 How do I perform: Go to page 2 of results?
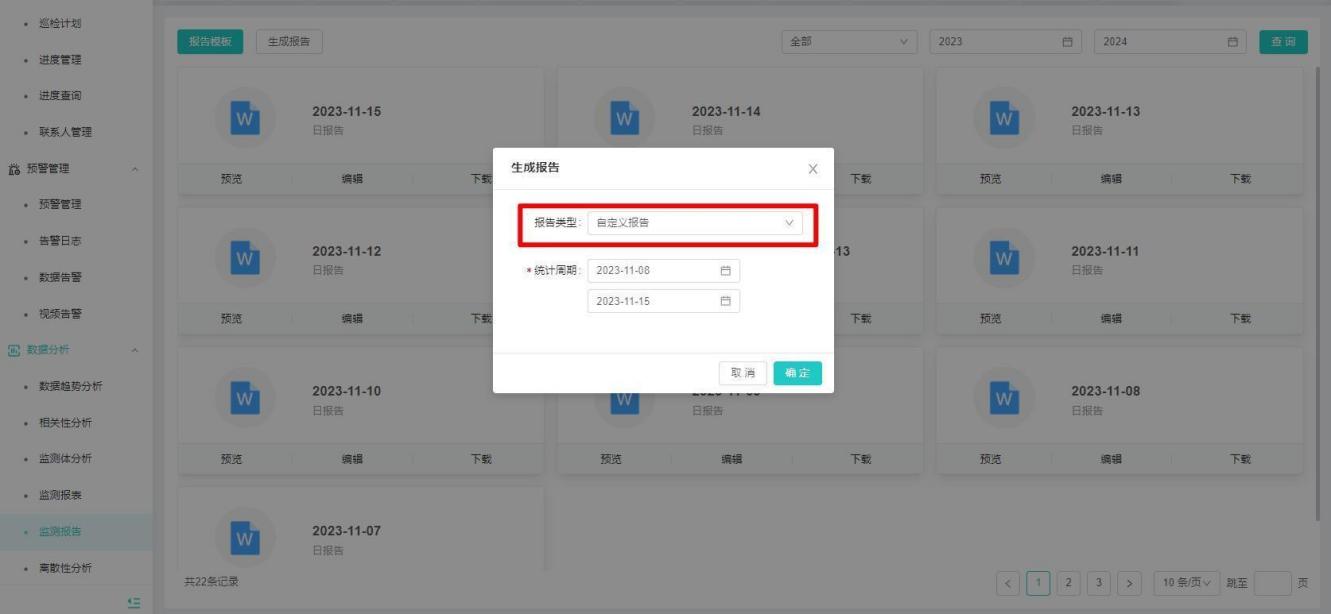[1068, 583]
